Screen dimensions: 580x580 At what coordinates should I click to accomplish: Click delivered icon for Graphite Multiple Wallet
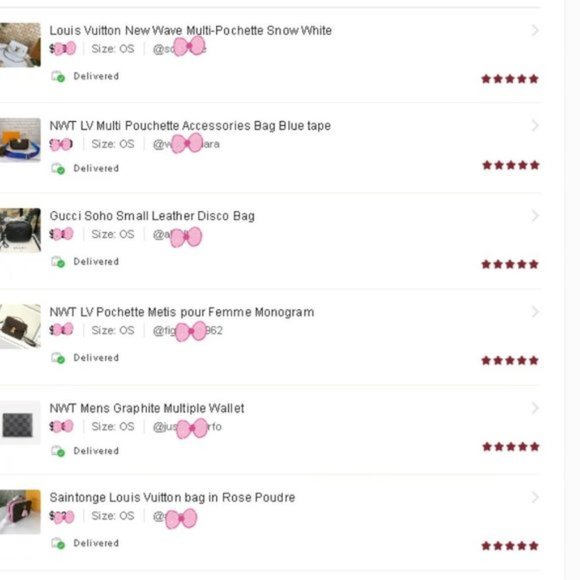(x=58, y=451)
